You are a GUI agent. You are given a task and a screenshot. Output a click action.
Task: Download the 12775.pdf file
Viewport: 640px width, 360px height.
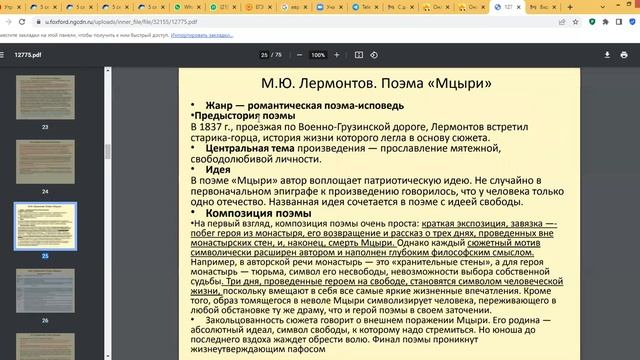point(607,55)
